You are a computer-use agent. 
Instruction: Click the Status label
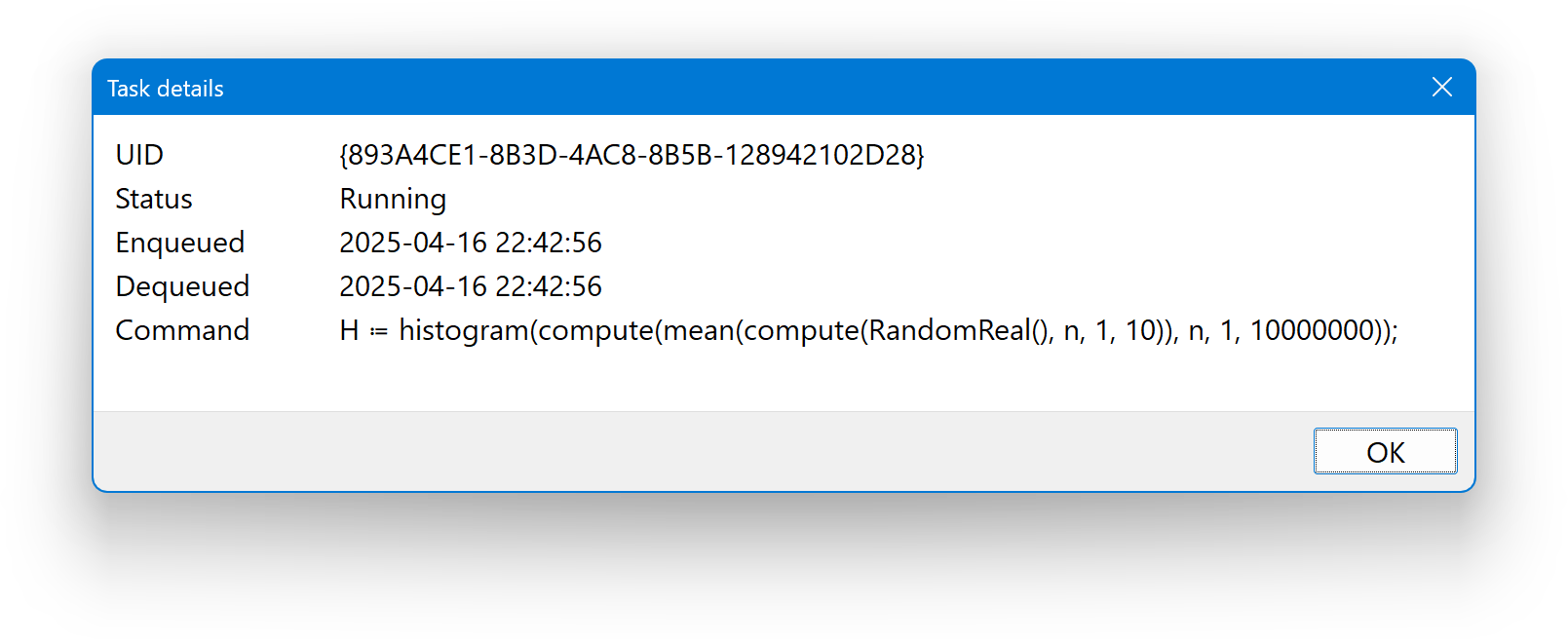pos(154,199)
